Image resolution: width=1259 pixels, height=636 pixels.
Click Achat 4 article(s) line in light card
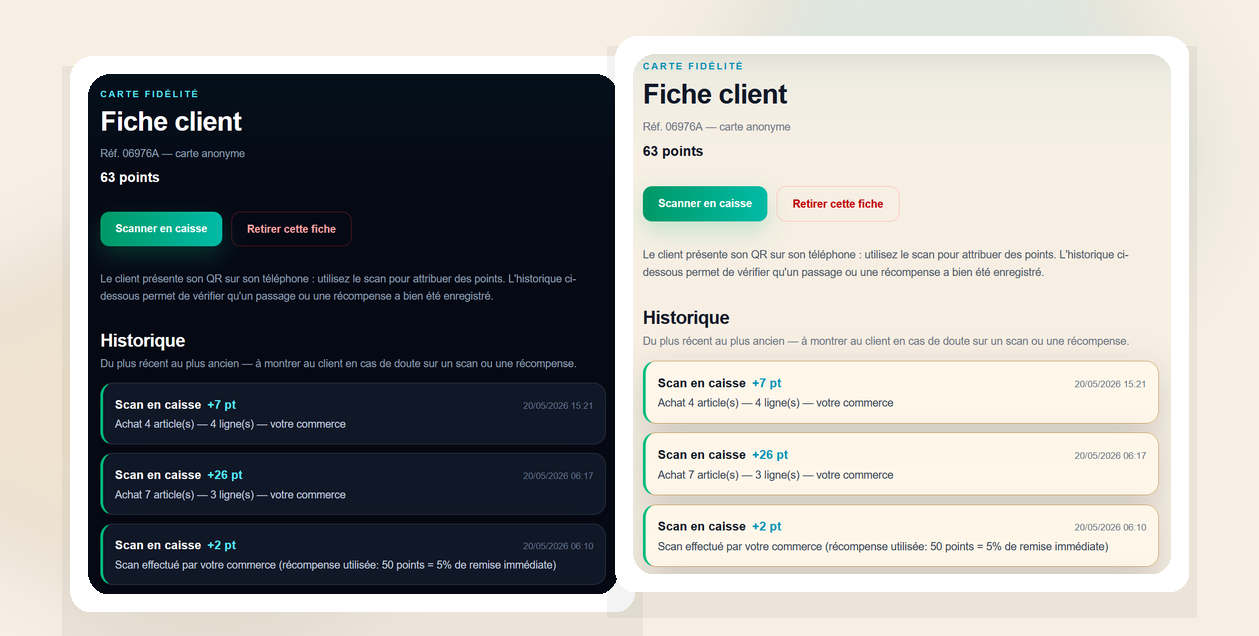[775, 403]
